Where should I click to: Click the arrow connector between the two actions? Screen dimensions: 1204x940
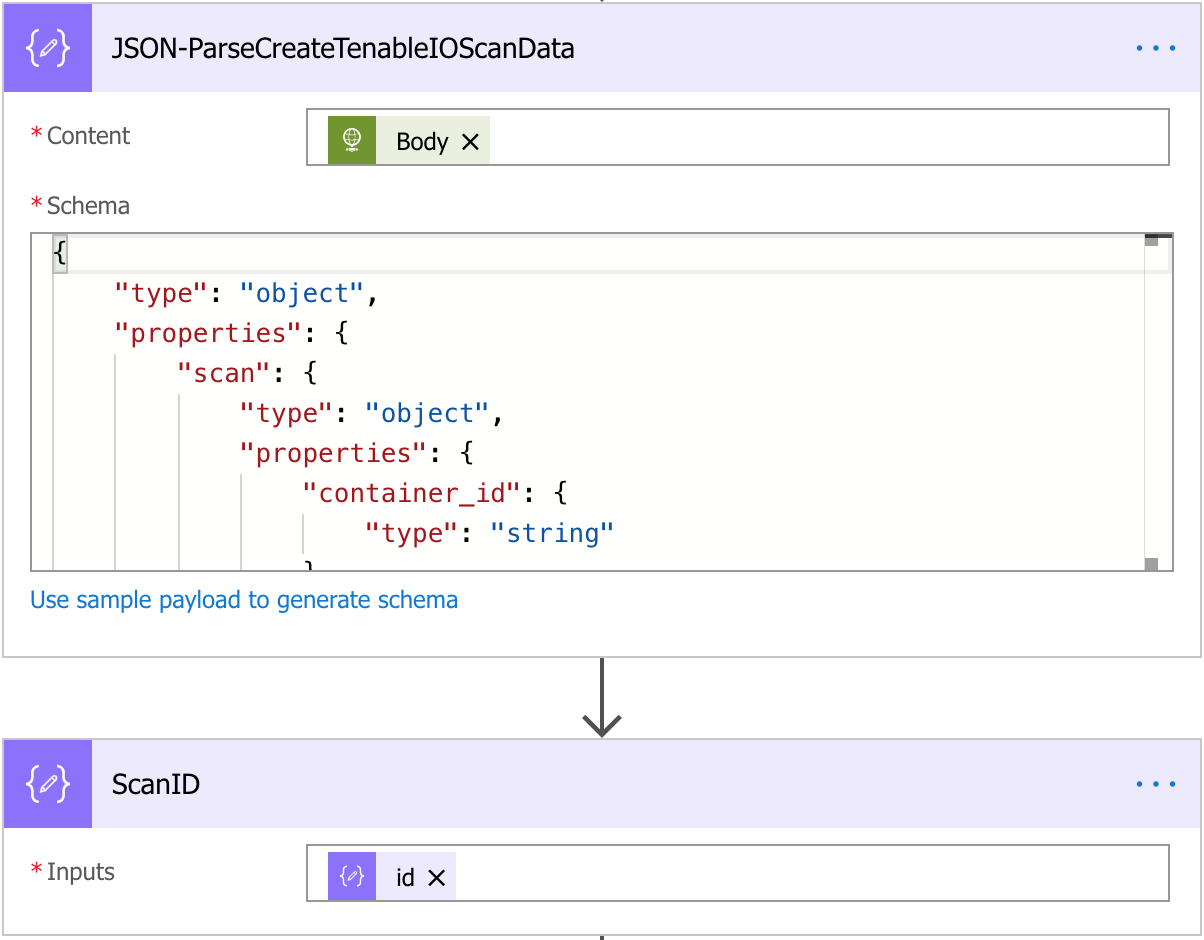602,700
